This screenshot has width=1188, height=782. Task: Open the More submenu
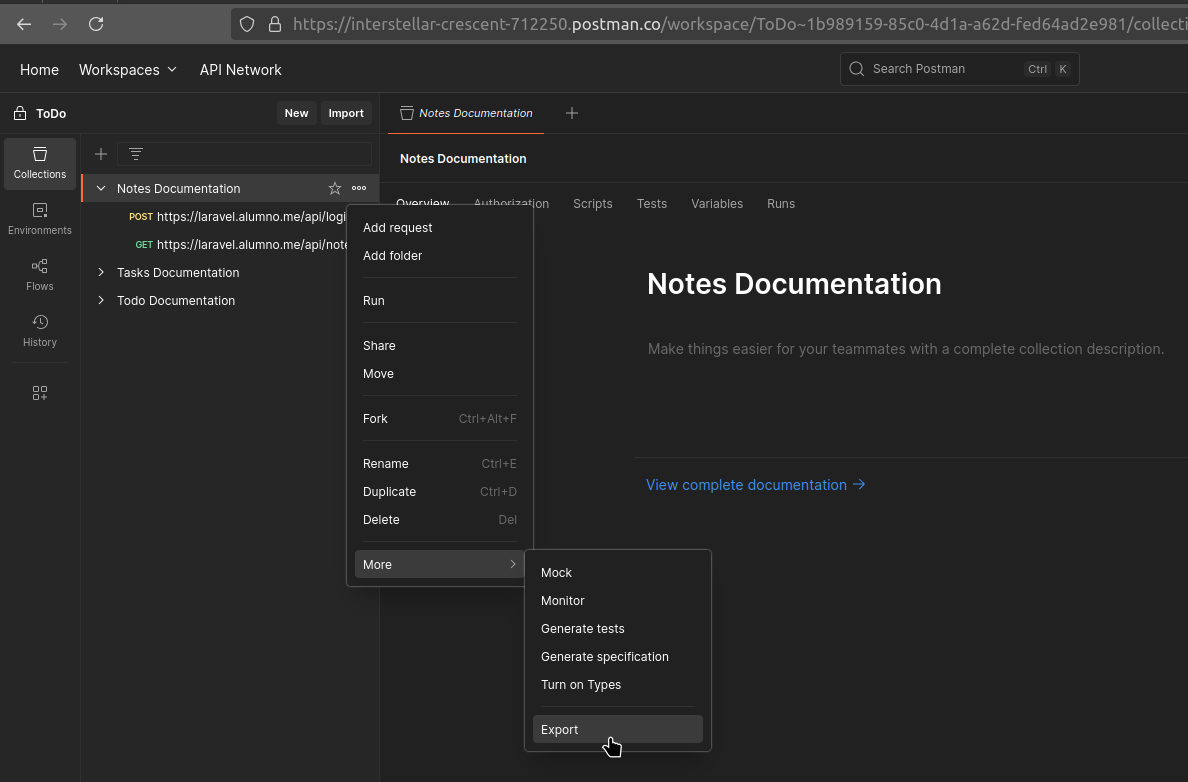pos(439,565)
